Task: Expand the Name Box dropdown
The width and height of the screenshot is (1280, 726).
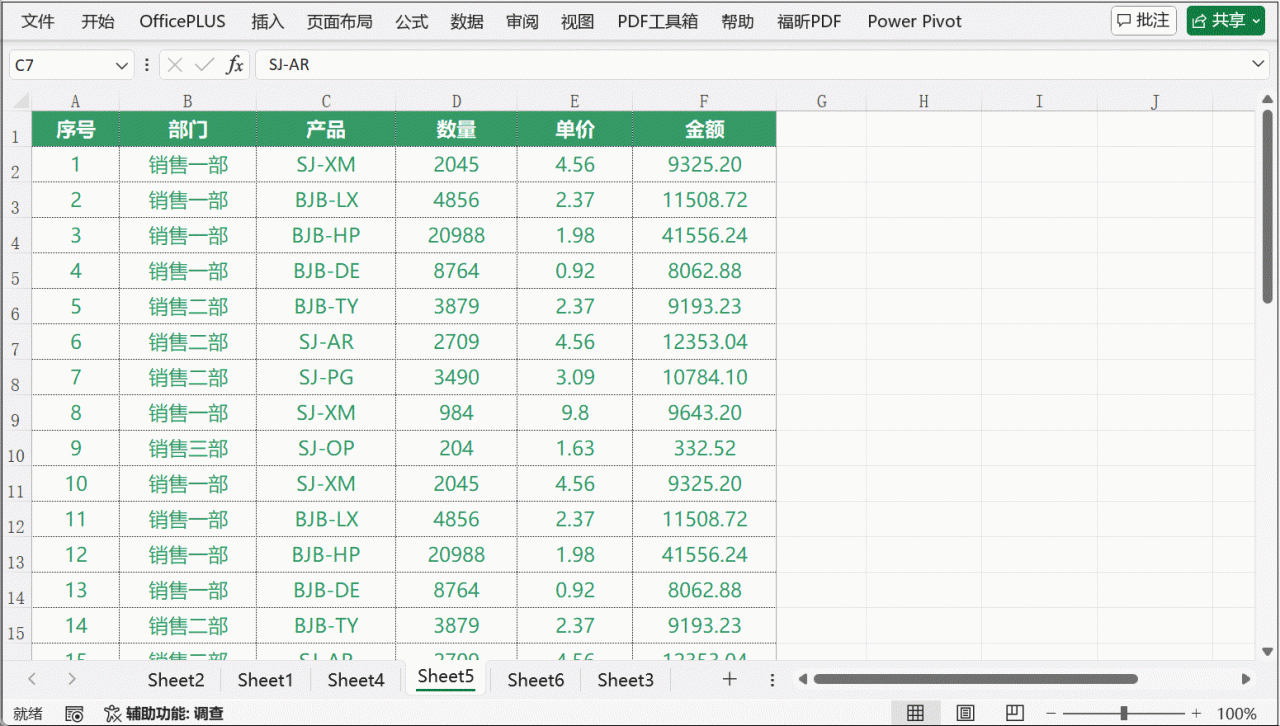Action: [x=122, y=65]
